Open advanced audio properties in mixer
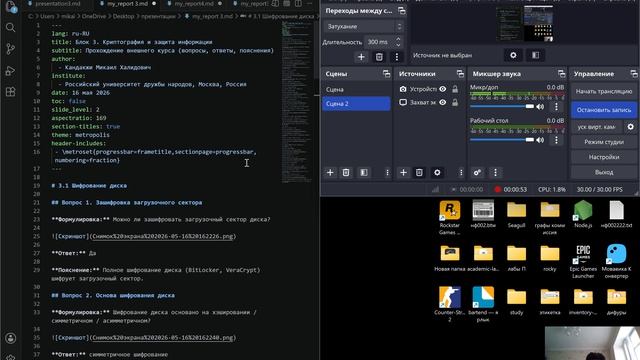This screenshot has width=640, height=360. (477, 173)
